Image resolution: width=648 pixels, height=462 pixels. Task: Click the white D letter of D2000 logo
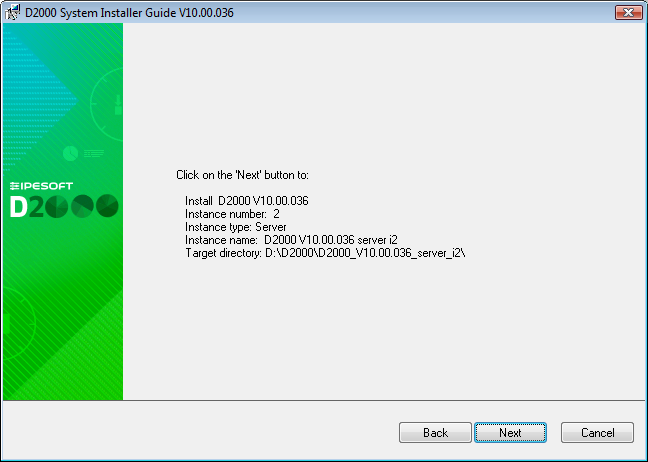[x=19, y=206]
